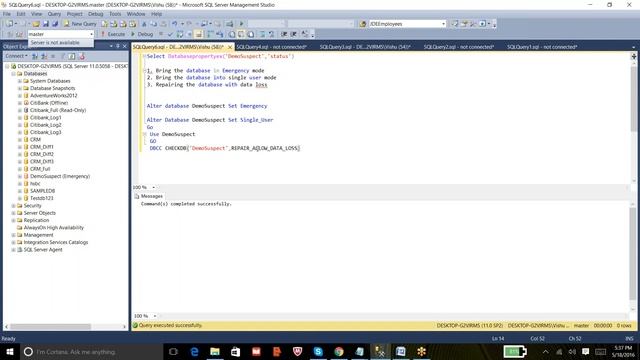Click the Task View taskbar icon
This screenshot has width=640, height=360.
[x=173, y=351]
